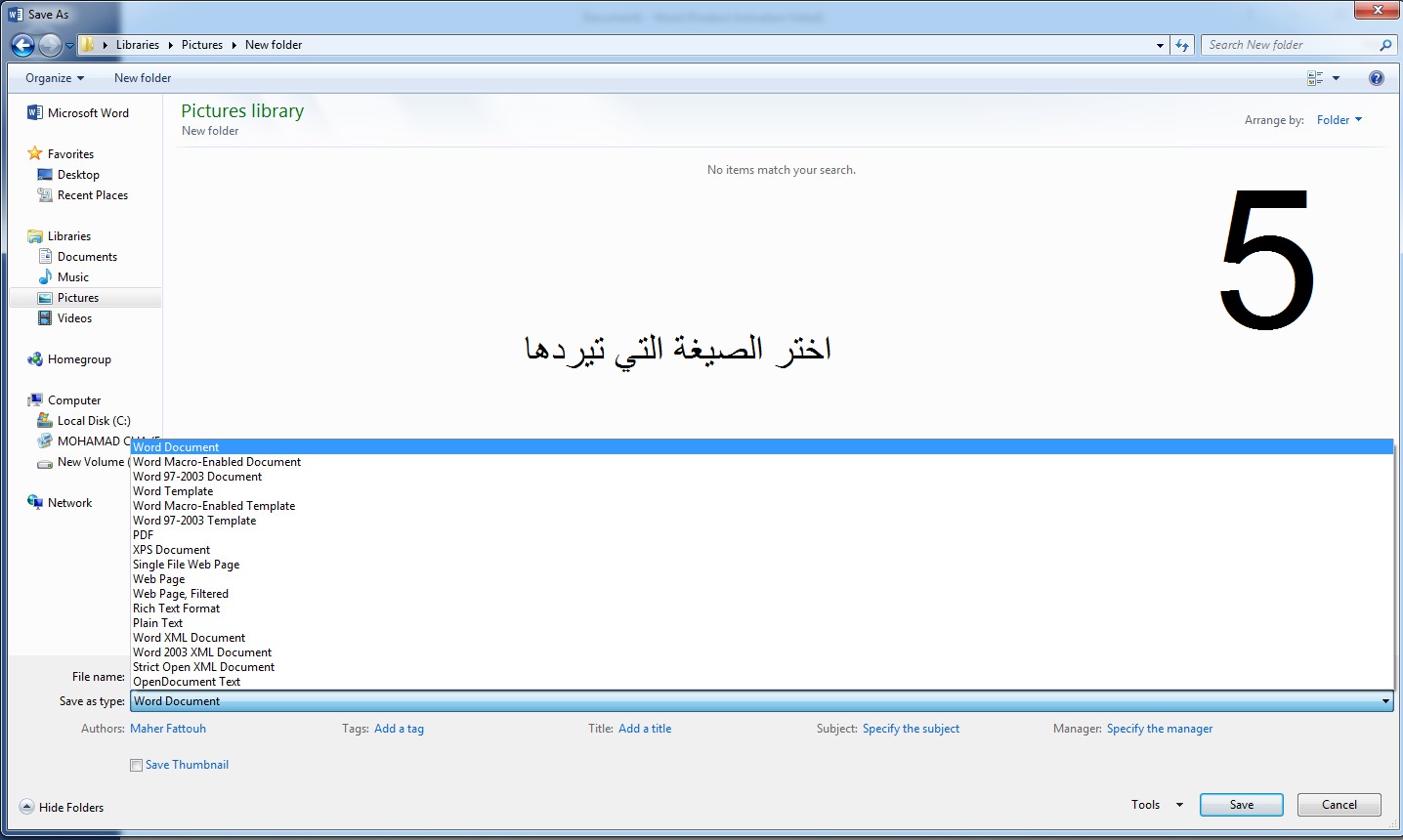The image size is (1403, 840).
Task: Select Single File Web Page option
Action: point(187,565)
